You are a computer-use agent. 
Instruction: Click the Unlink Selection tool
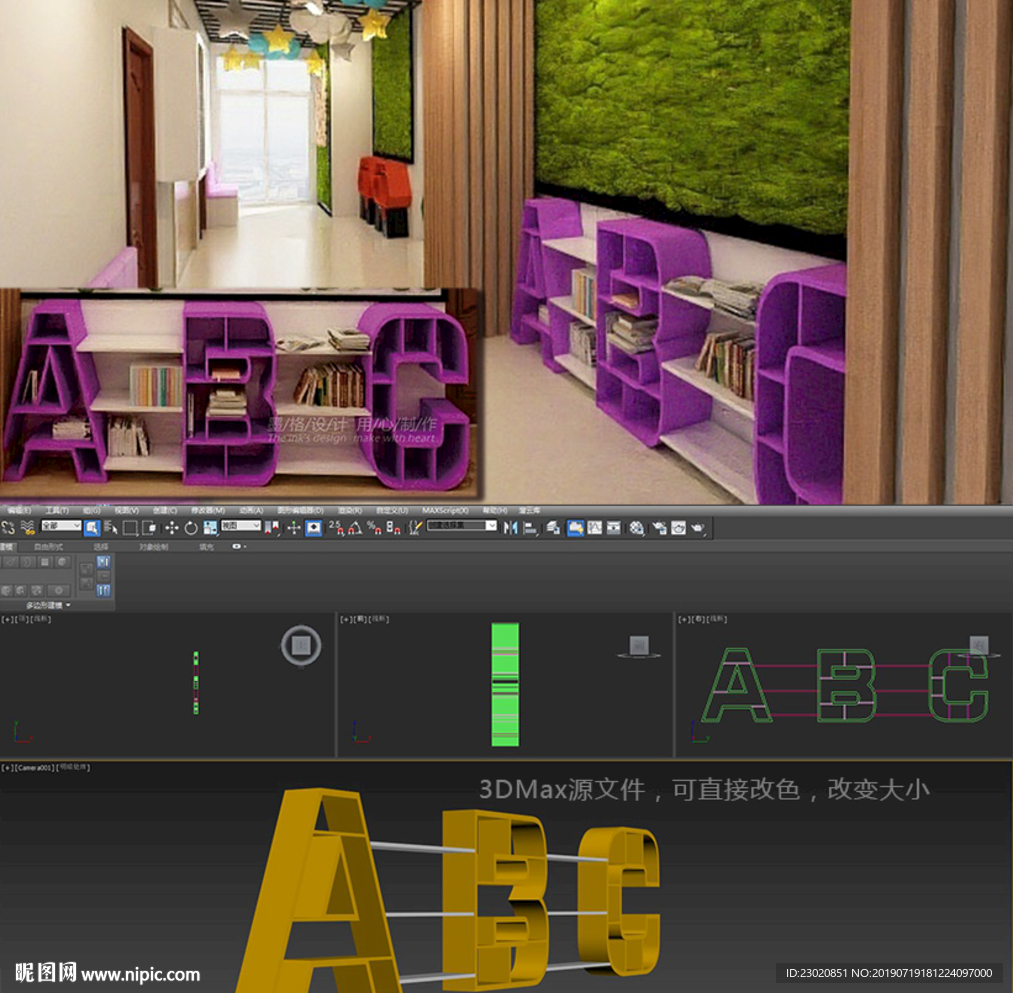pyautogui.click(x=8, y=528)
